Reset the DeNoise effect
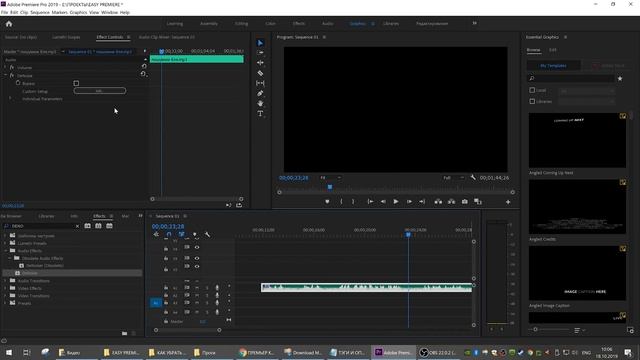Screen dimensions: 640x360 [143, 74]
